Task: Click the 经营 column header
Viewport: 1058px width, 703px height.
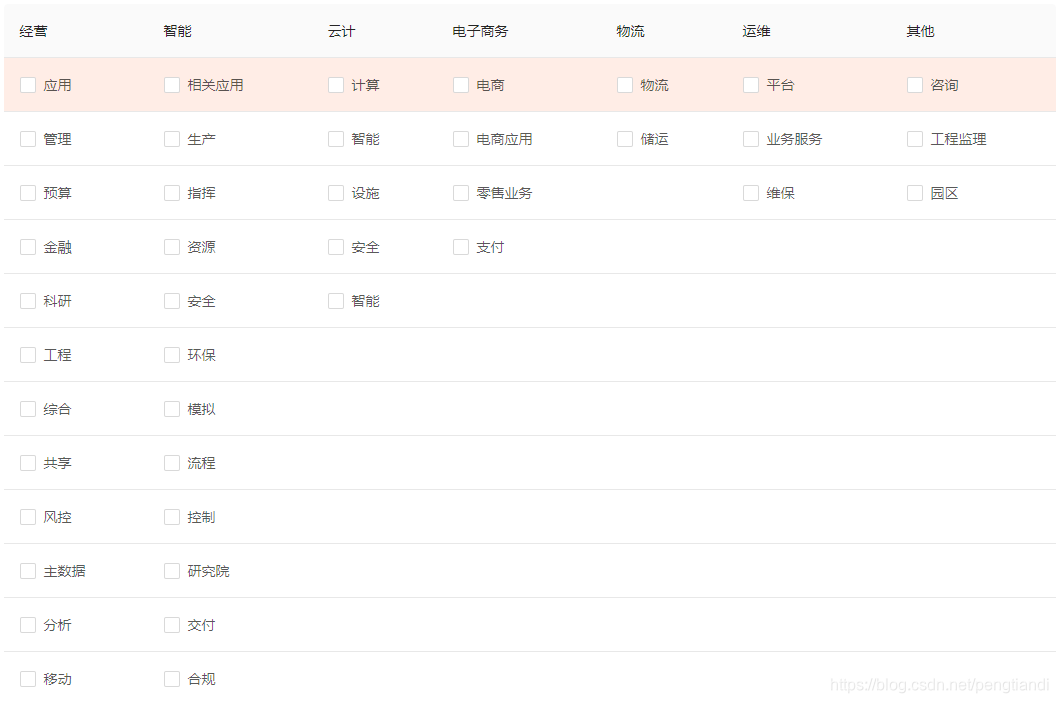Action: 34,31
